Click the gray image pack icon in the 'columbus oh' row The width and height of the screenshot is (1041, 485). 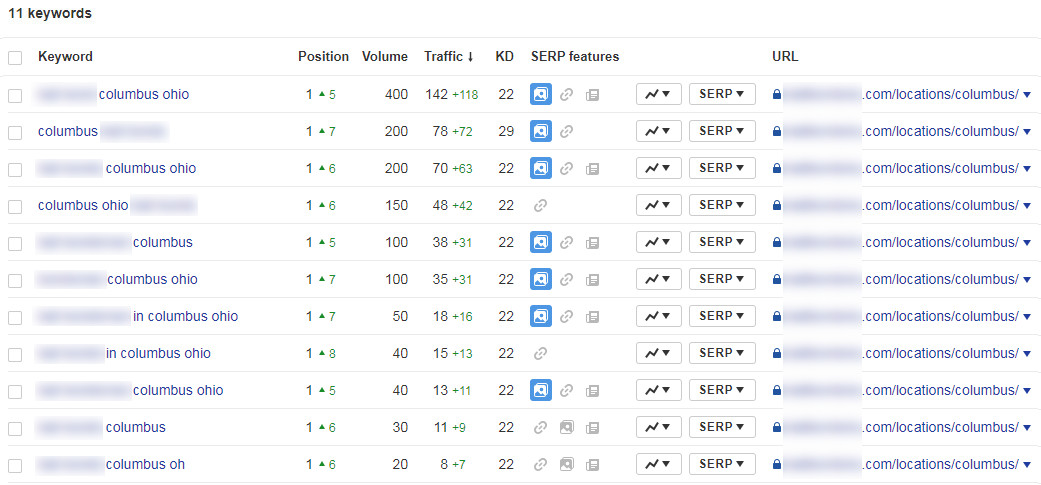(566, 464)
